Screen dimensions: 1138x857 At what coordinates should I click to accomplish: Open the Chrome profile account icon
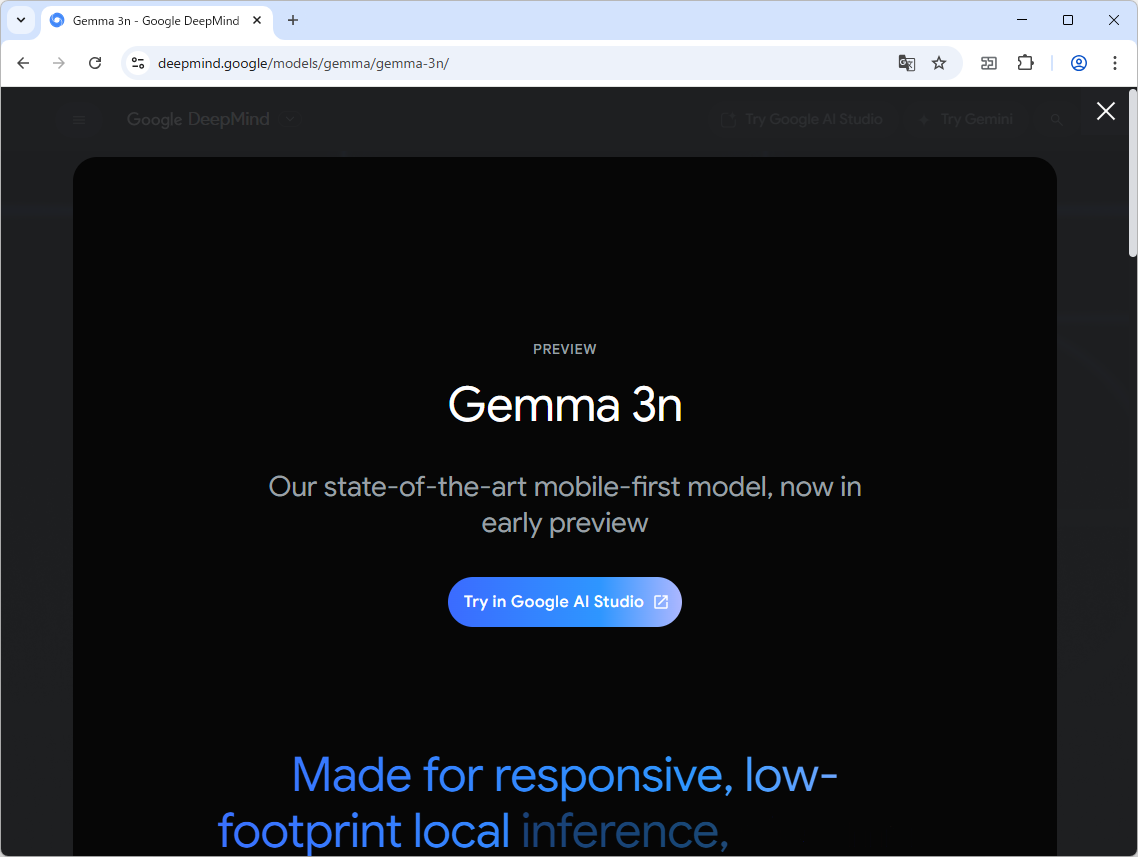coord(1078,62)
